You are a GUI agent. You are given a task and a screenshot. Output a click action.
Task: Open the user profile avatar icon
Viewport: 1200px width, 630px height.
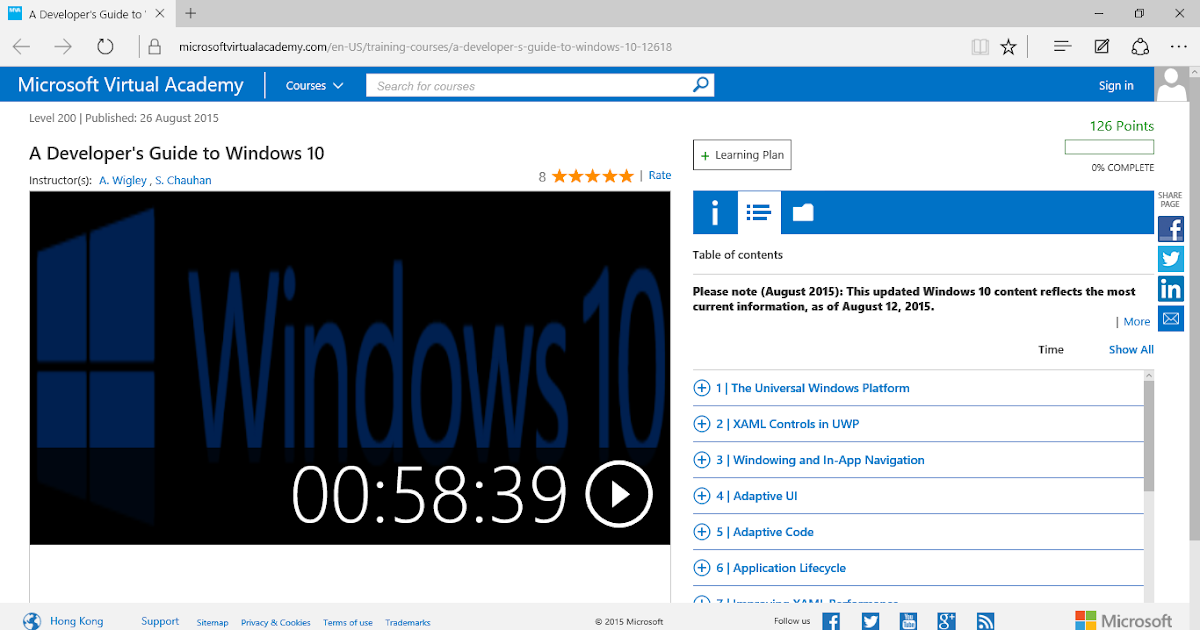click(1172, 85)
